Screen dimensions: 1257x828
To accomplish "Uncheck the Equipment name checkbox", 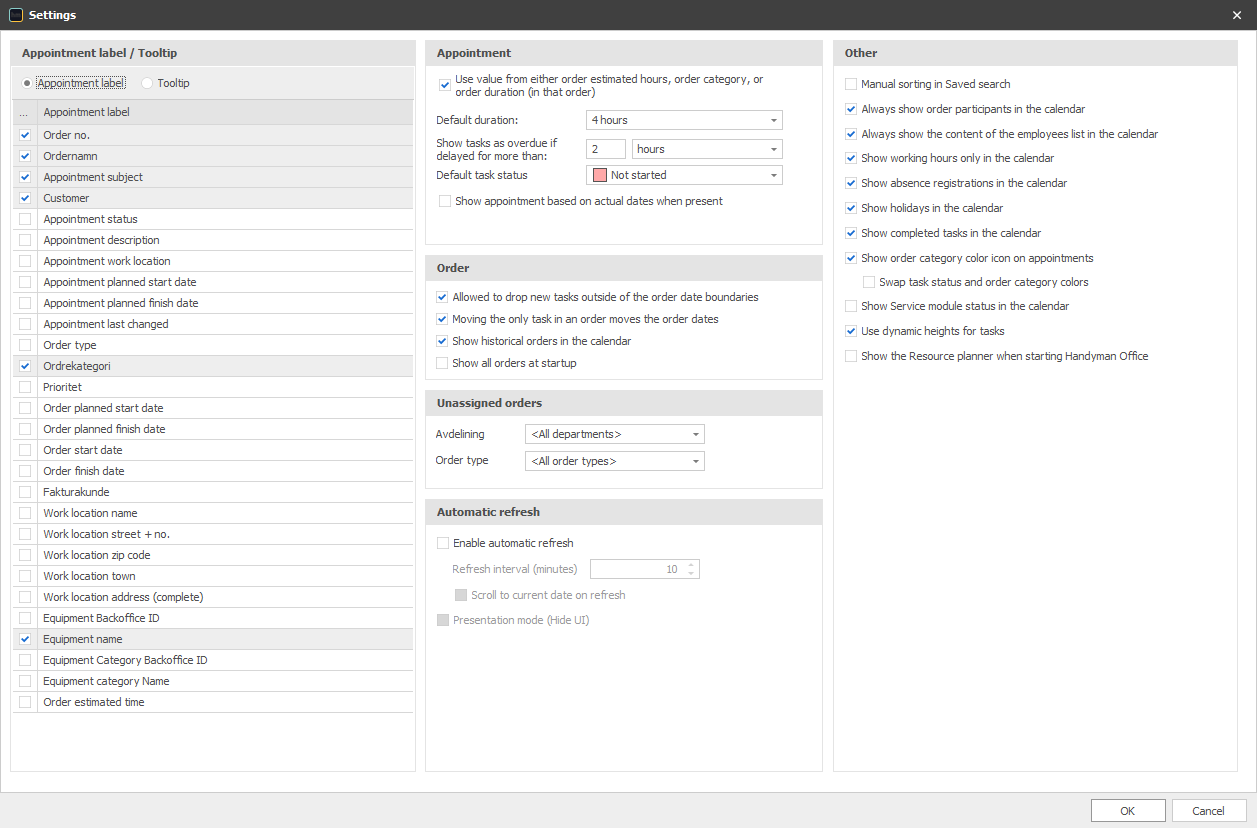I will 25,639.
